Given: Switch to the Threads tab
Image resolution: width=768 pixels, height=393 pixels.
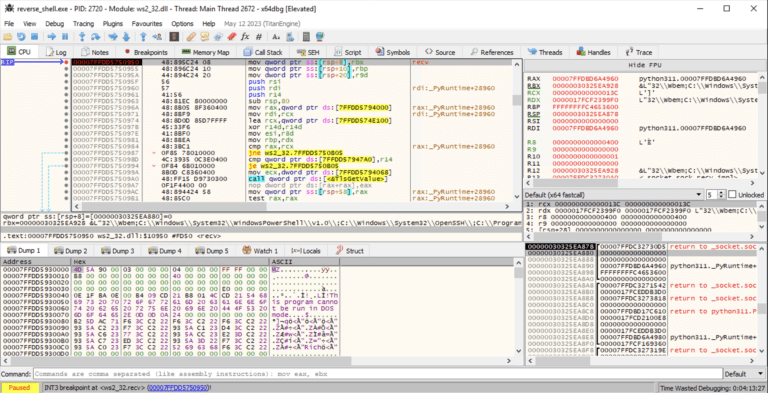Looking at the screenshot, I should coord(545,52).
